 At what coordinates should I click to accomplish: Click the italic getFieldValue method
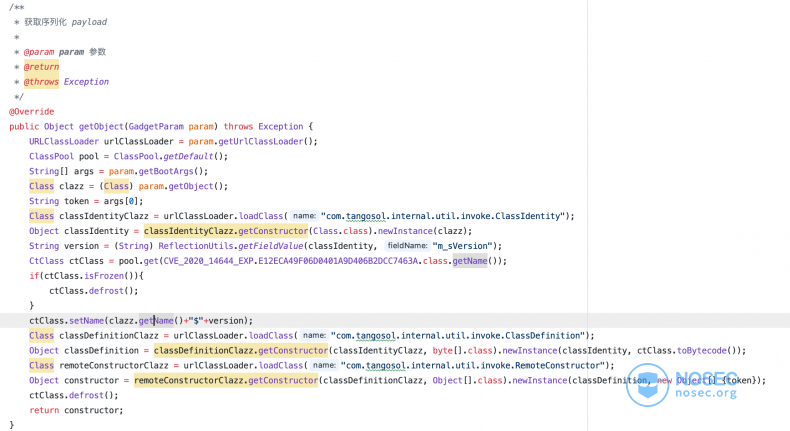(x=271, y=246)
